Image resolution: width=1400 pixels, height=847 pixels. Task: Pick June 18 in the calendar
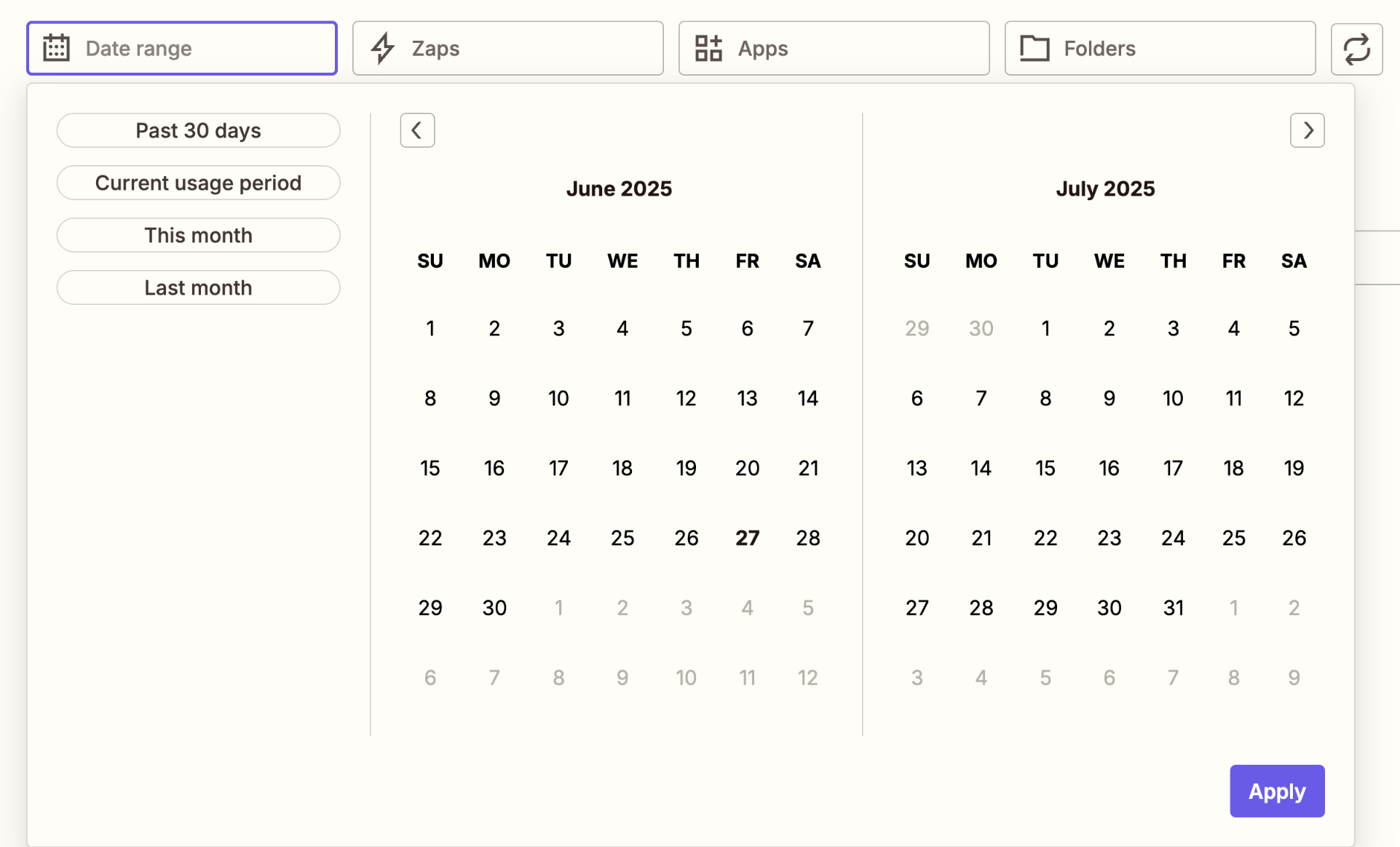pyautogui.click(x=622, y=469)
